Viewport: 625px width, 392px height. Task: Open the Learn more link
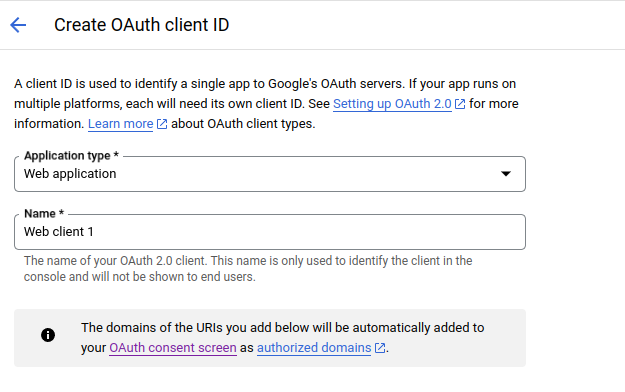(120, 124)
